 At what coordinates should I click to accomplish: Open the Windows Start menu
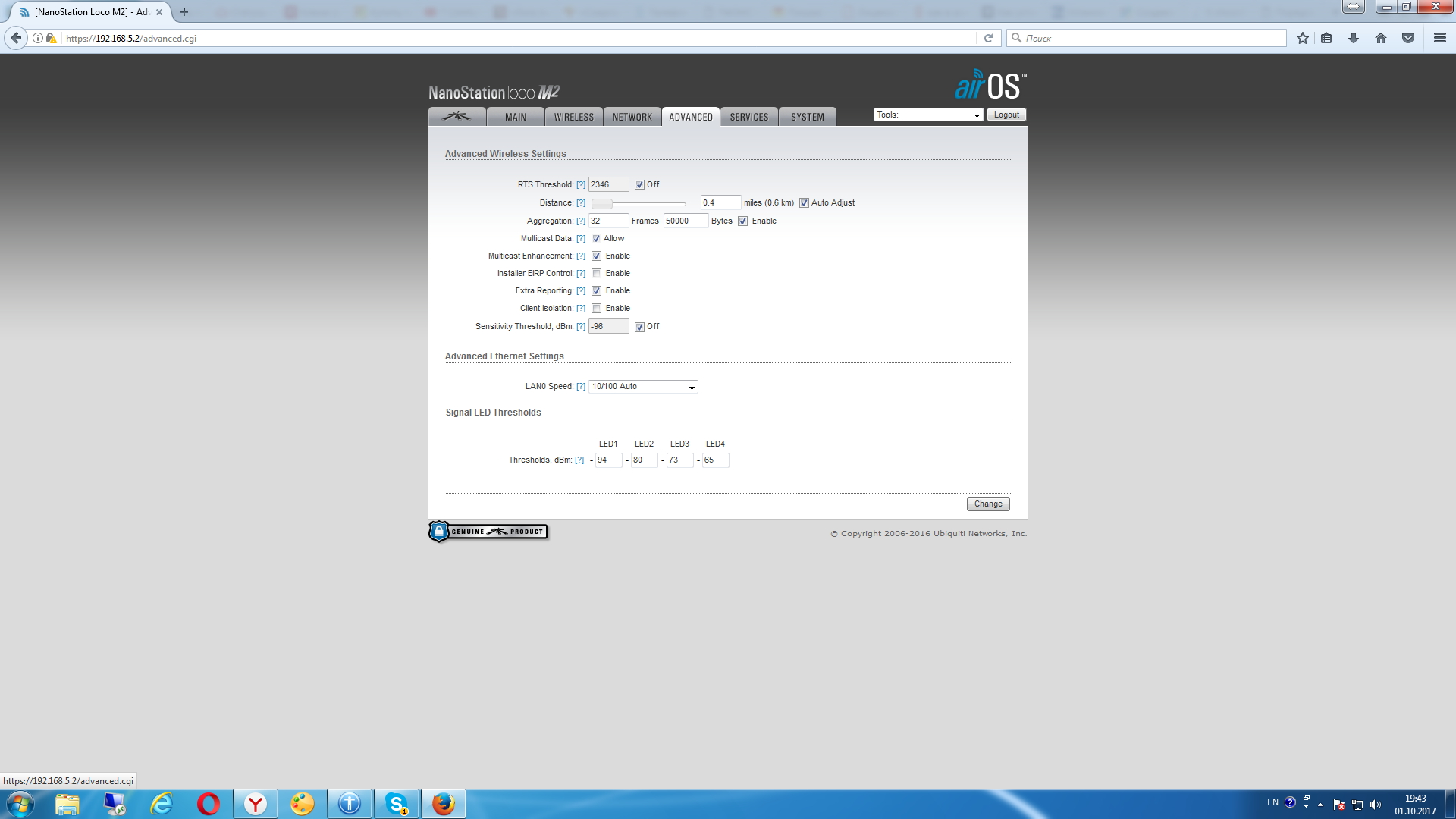pos(20,804)
